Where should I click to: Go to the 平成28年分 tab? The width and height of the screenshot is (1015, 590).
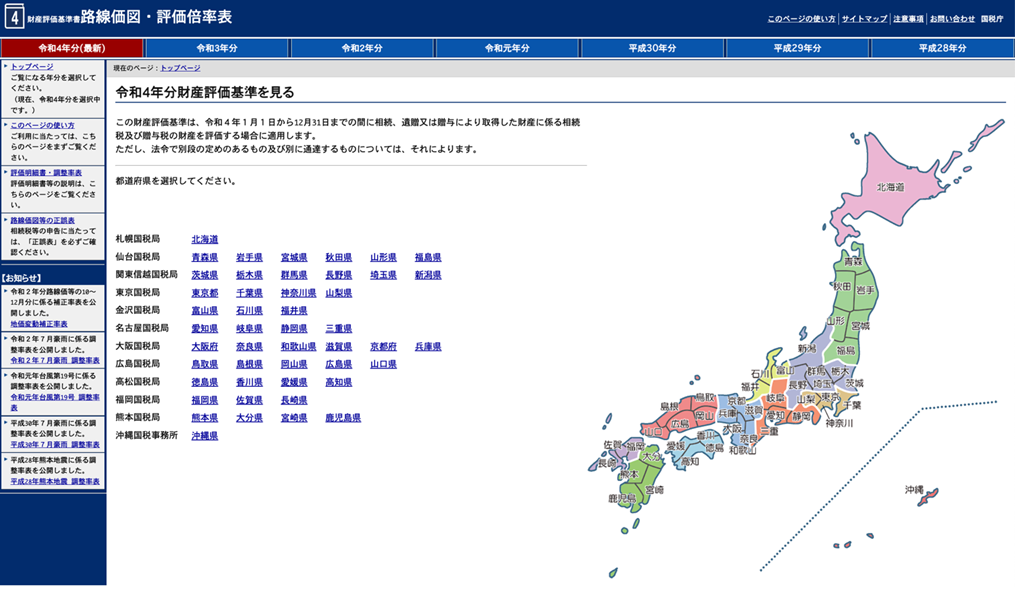(942, 48)
